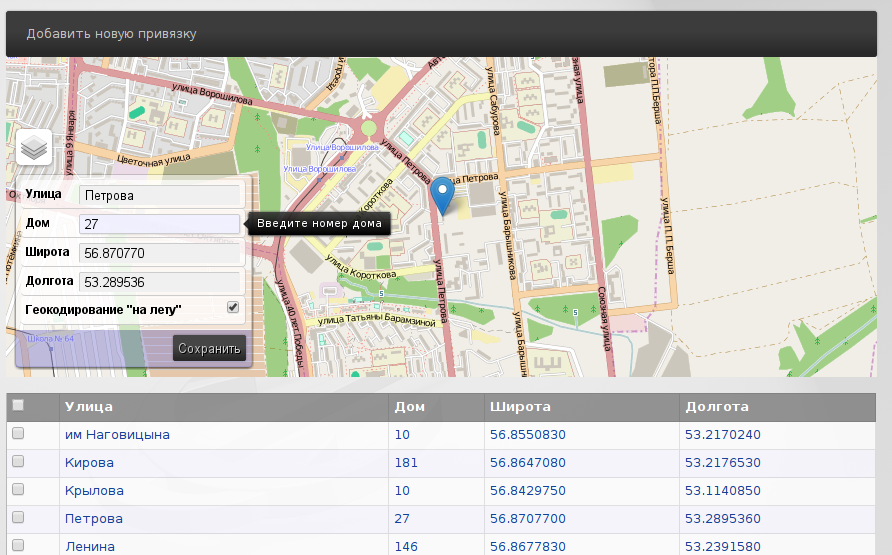The image size is (892, 555).
Task: Click the Долгота longitude field
Action: click(160, 281)
